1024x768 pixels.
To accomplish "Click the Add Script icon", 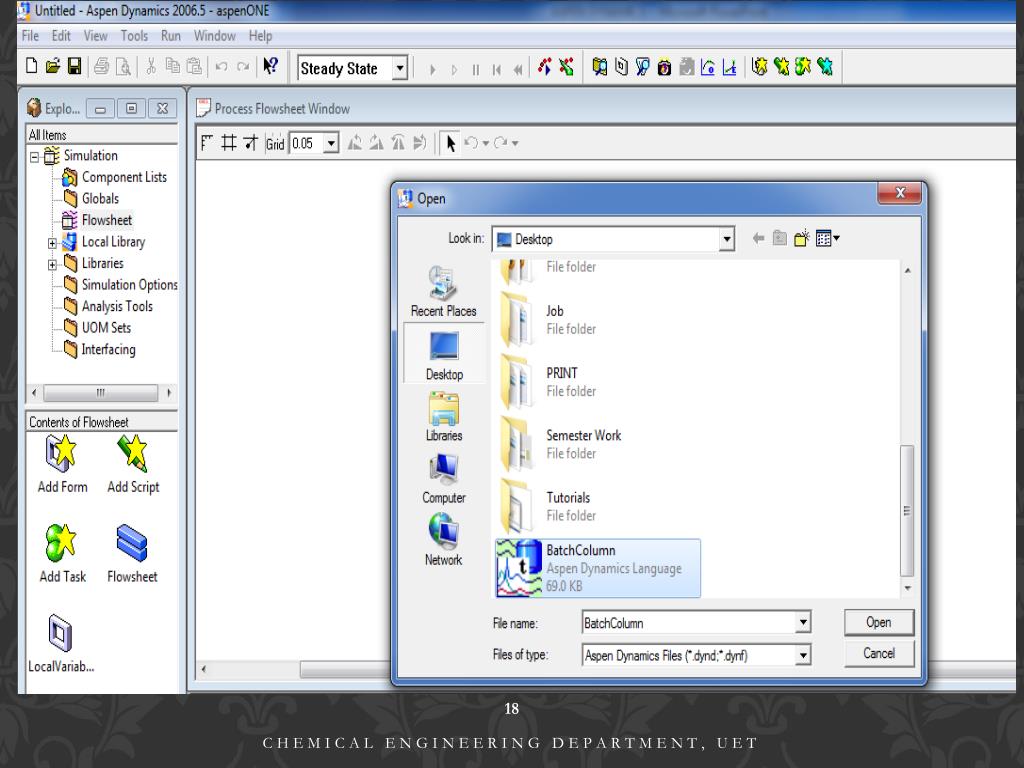I will click(x=133, y=464).
